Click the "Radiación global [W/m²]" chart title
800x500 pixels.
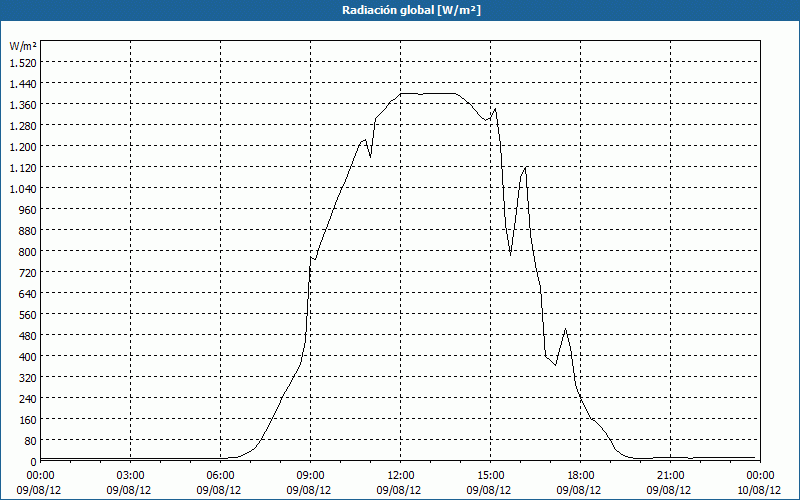click(411, 10)
